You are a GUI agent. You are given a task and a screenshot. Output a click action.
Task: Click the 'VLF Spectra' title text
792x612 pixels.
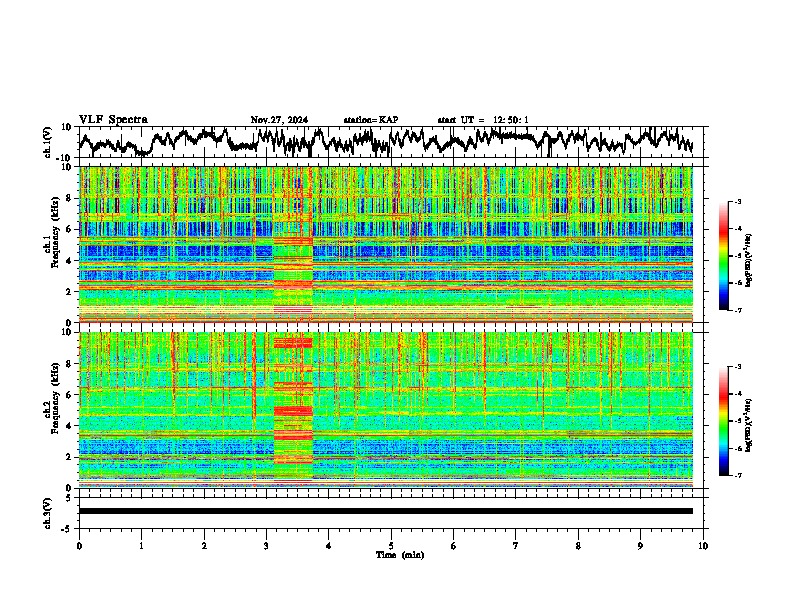tap(113, 120)
